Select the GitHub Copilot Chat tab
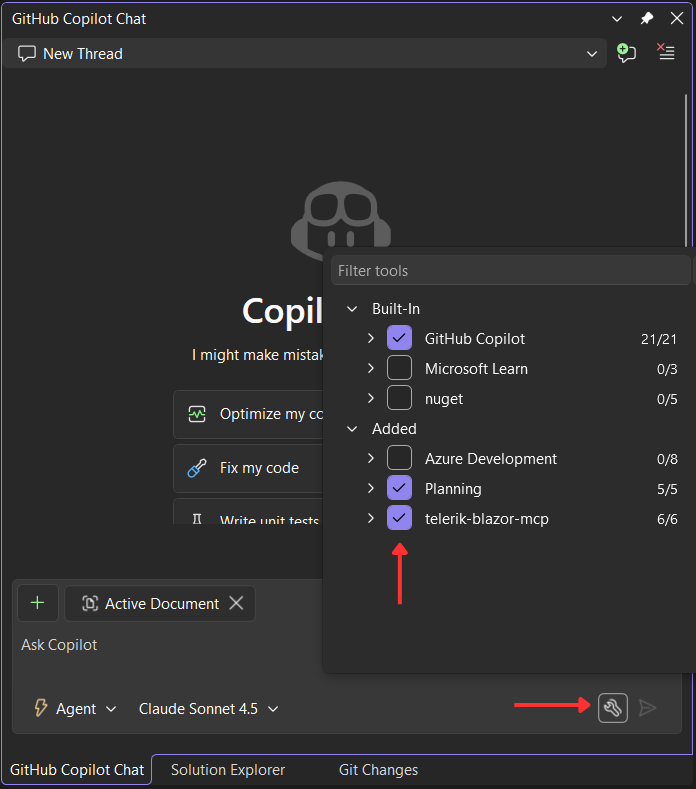Screen dimensions: 696x789 coord(76,770)
